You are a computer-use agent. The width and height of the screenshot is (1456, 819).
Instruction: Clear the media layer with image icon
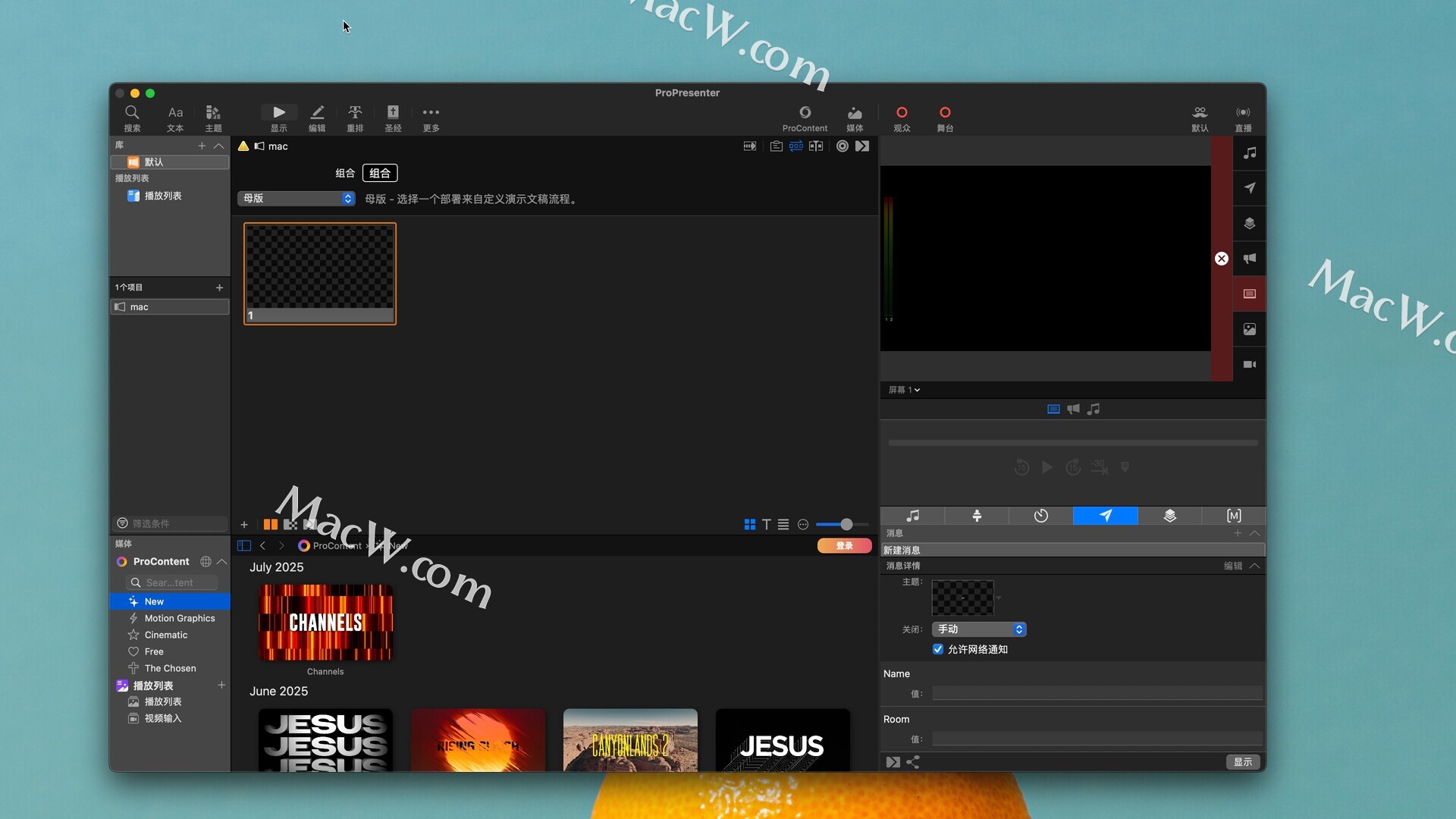pos(1250,329)
